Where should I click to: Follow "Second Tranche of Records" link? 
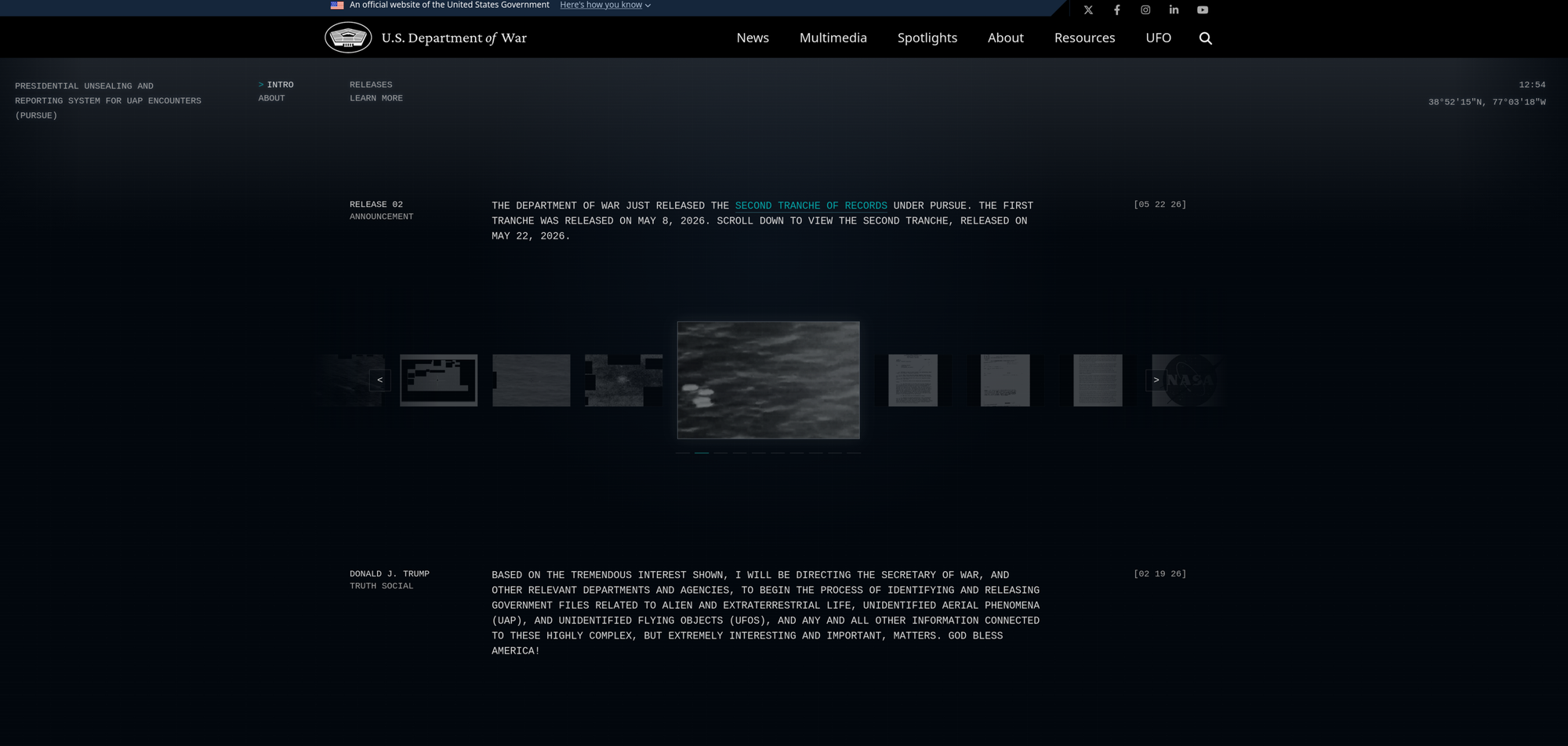811,206
